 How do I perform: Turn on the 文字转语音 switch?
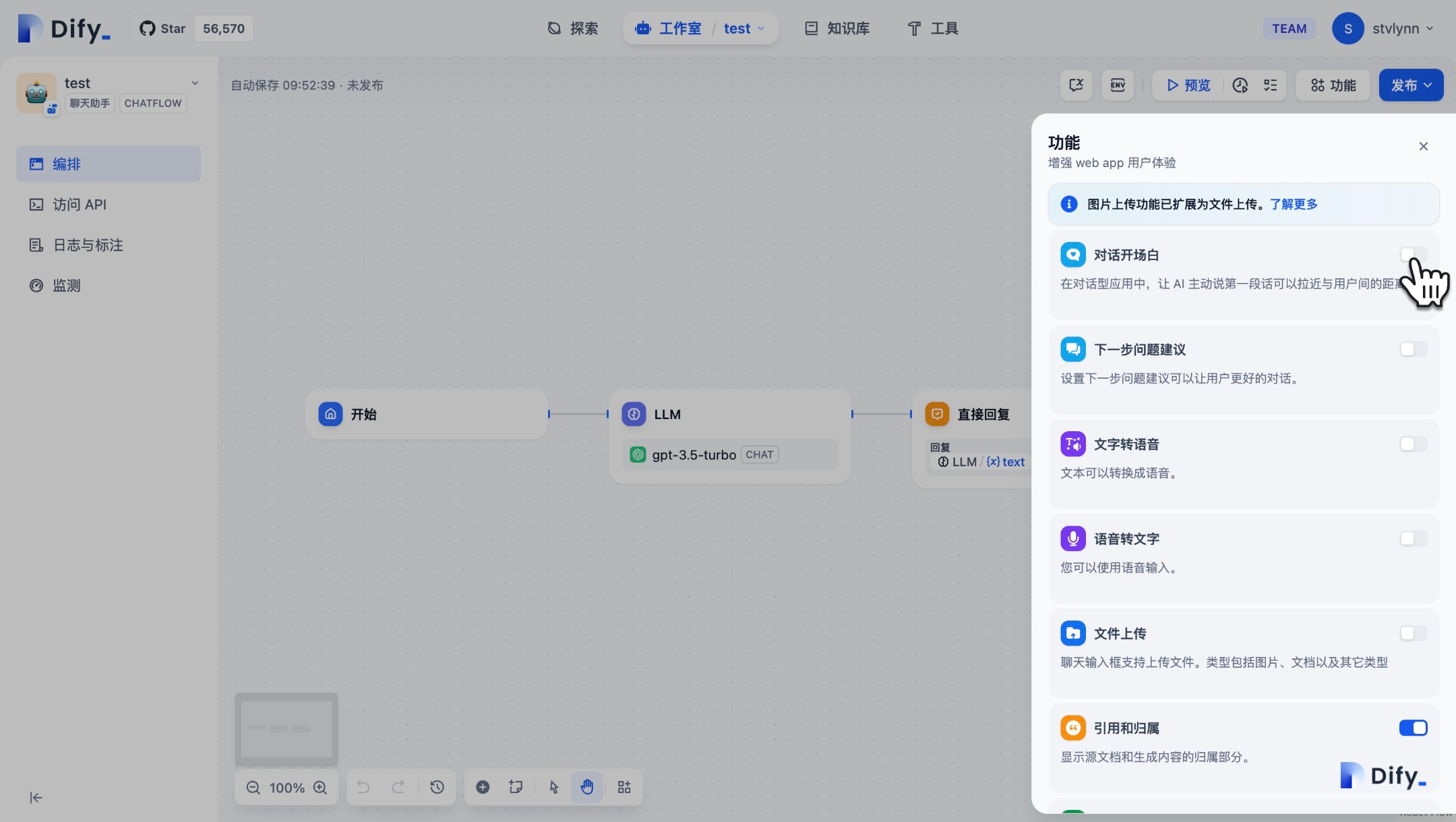pyautogui.click(x=1413, y=444)
